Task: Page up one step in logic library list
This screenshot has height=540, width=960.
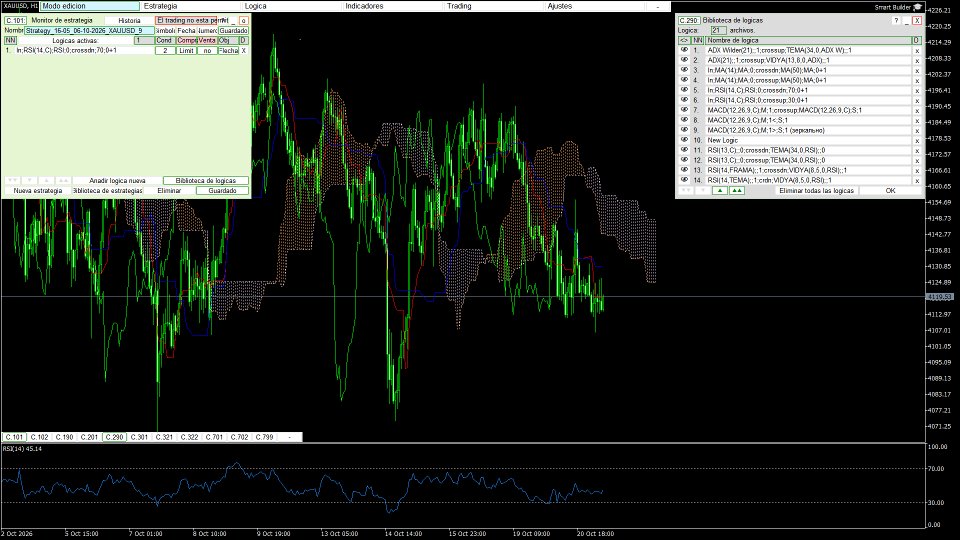Action: (720, 190)
